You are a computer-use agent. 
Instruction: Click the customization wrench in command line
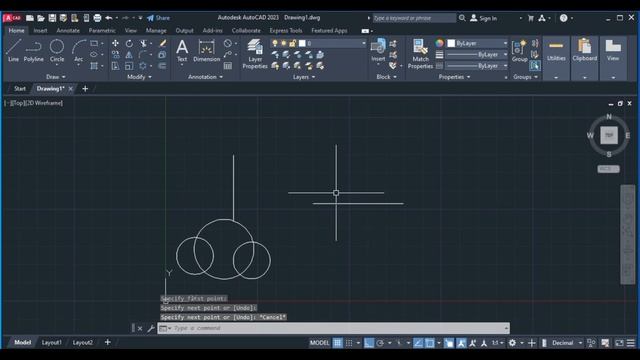150,328
